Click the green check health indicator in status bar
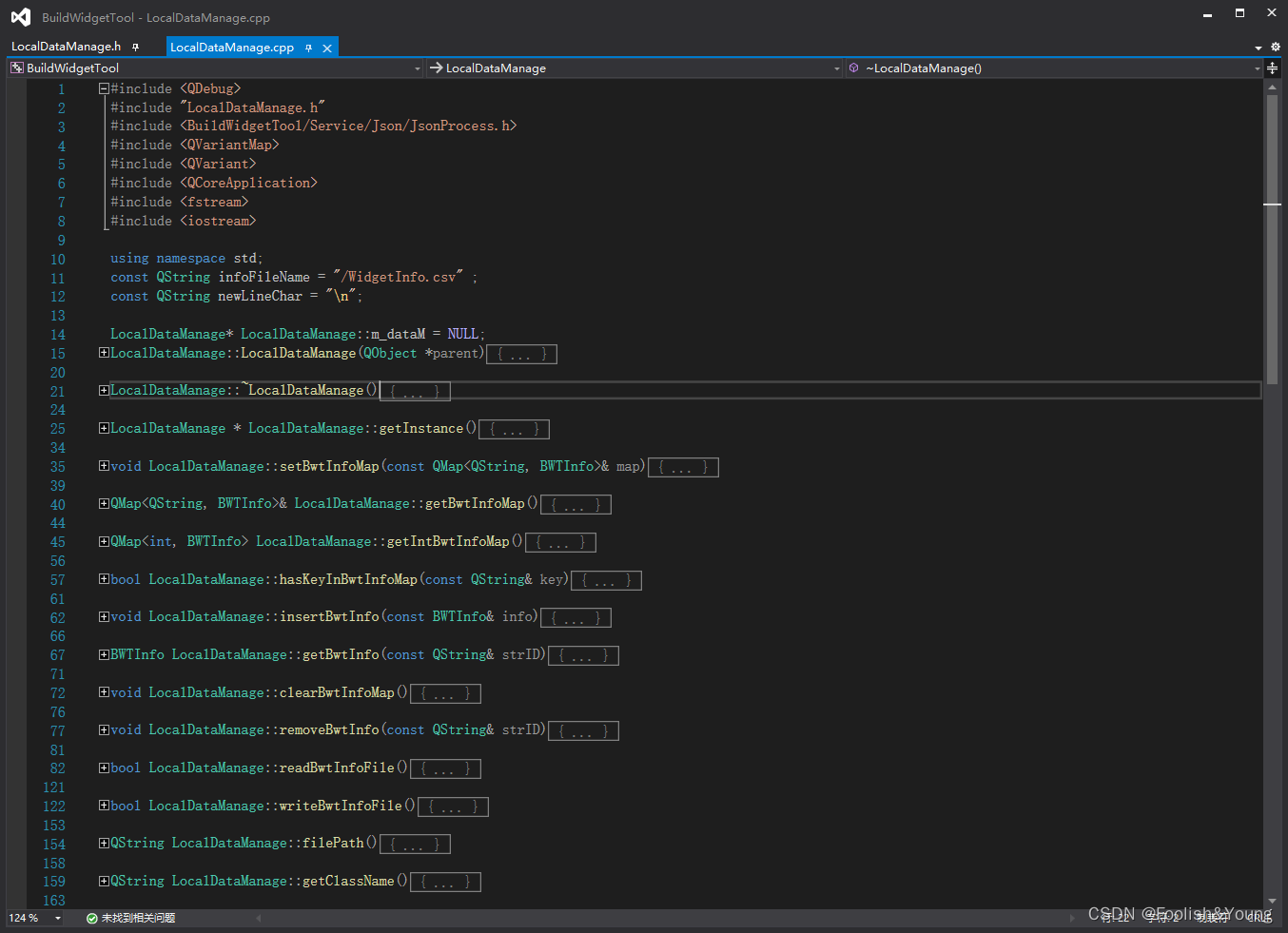This screenshot has width=1288, height=933. [x=90, y=918]
